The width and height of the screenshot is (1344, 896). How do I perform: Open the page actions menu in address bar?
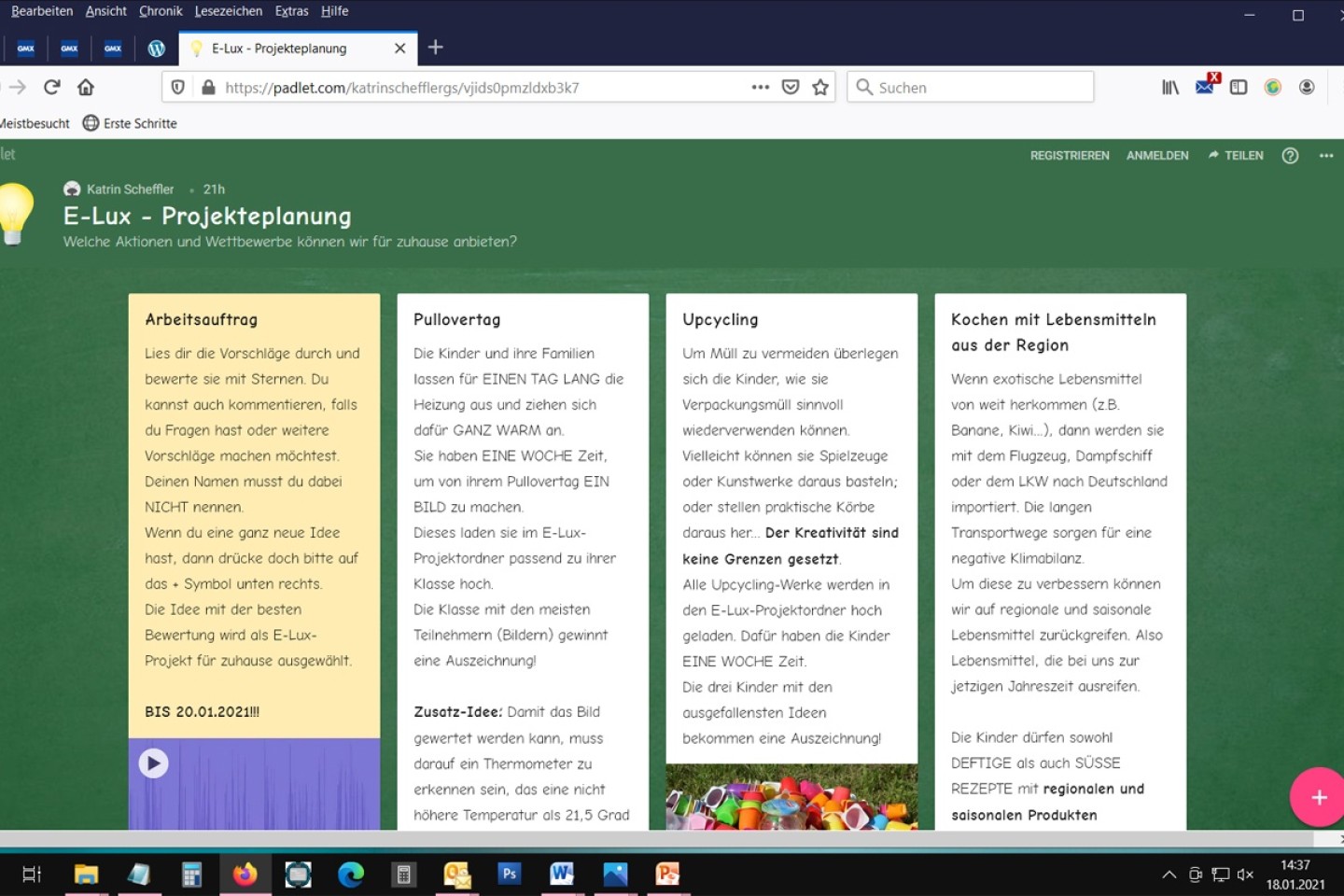(x=761, y=88)
